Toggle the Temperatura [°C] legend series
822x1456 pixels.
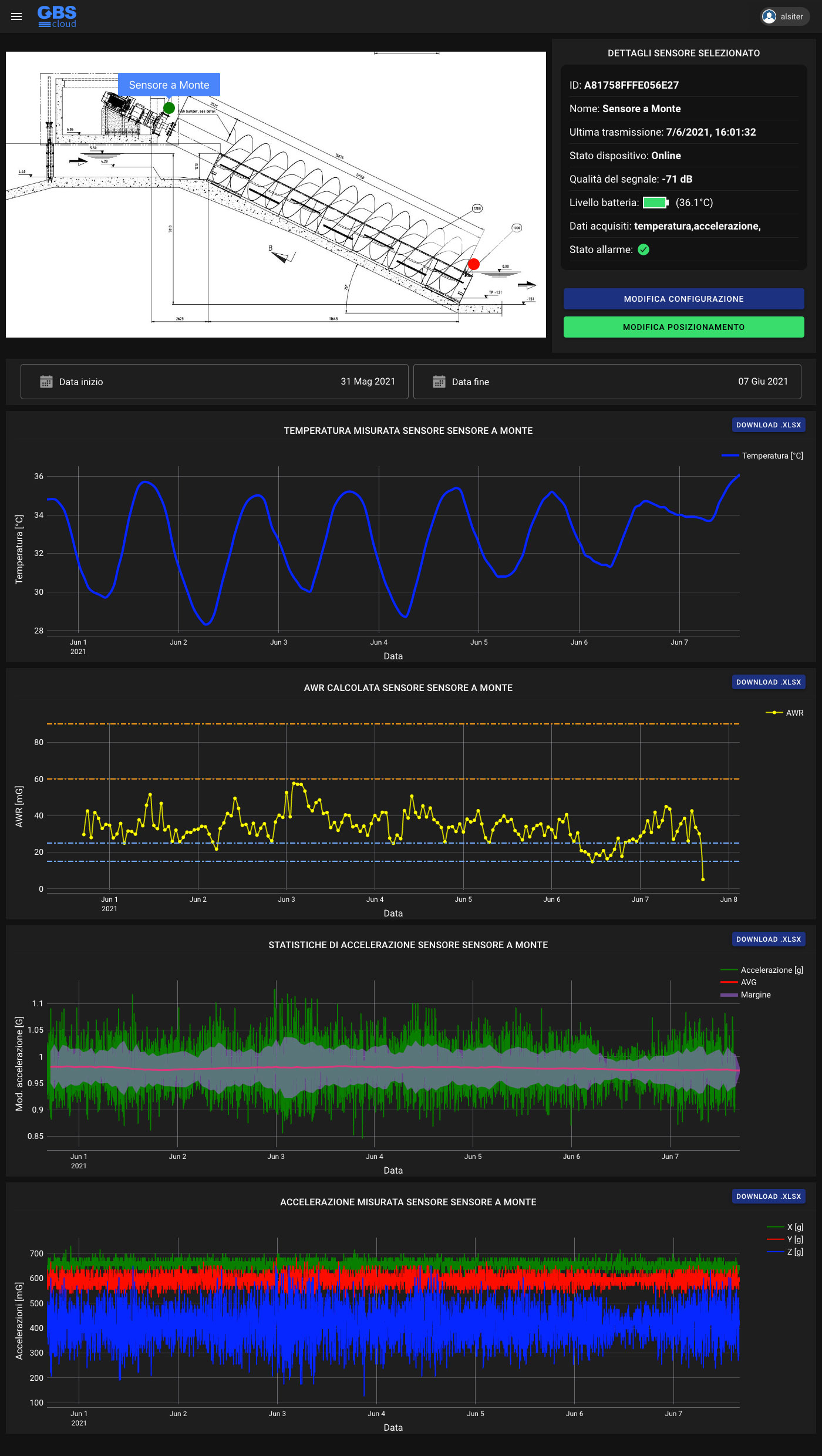(762, 456)
